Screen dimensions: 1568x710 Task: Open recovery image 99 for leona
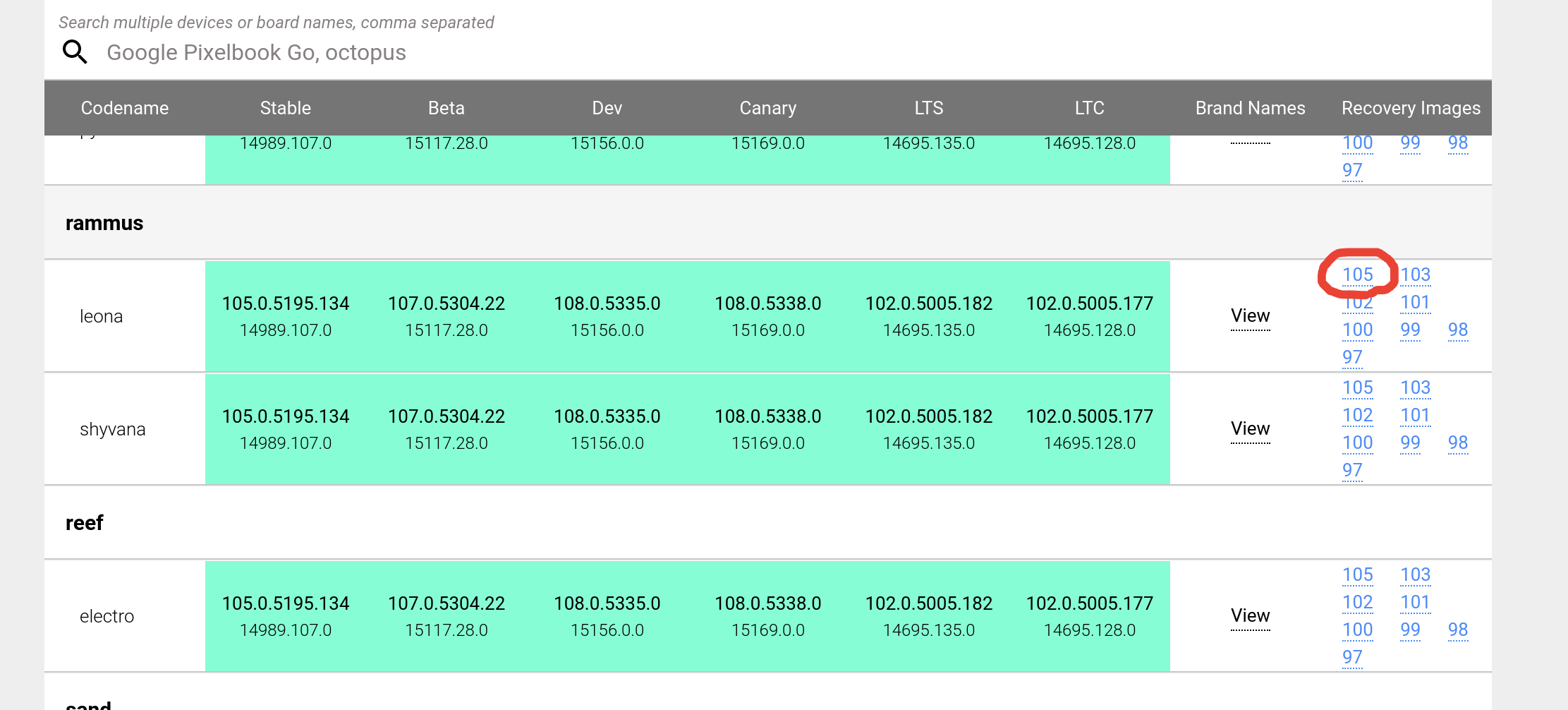coord(1410,330)
